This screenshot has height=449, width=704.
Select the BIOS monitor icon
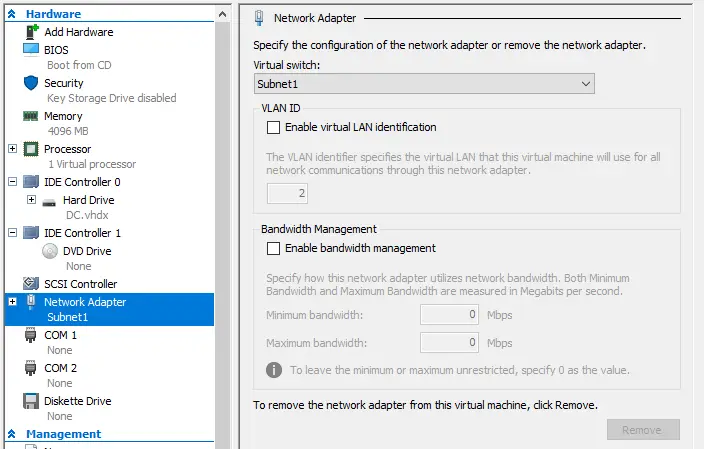31,49
